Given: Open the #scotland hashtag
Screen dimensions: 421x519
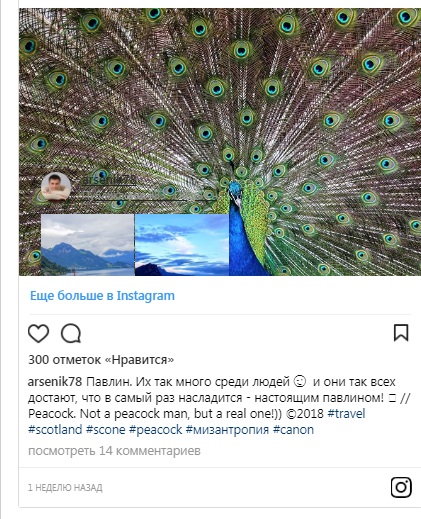Looking at the screenshot, I should (55, 429).
